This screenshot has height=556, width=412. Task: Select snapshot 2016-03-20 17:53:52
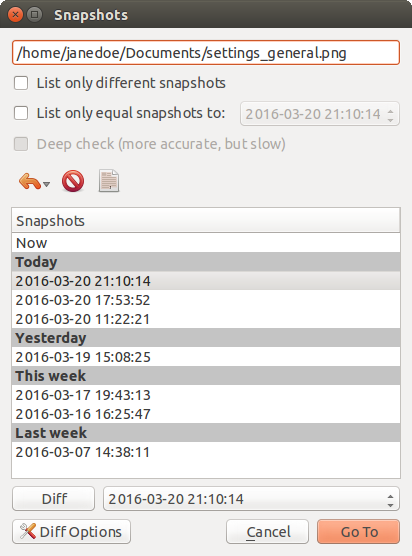pos(206,300)
